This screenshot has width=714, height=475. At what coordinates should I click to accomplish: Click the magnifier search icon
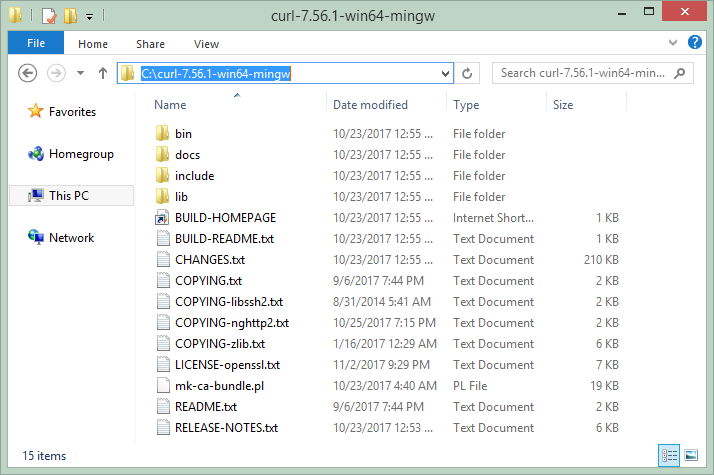(x=679, y=73)
